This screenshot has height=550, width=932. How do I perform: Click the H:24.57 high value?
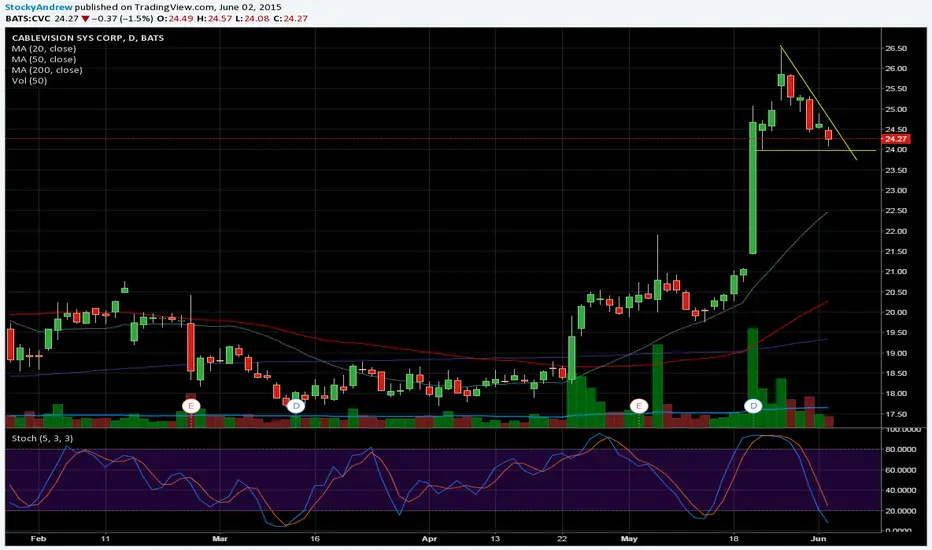(x=214, y=18)
